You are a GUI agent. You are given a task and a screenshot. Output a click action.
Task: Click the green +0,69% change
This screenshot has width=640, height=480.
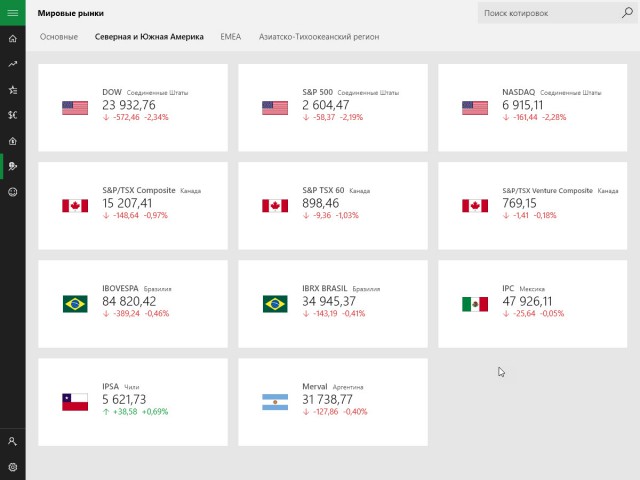(x=155, y=412)
